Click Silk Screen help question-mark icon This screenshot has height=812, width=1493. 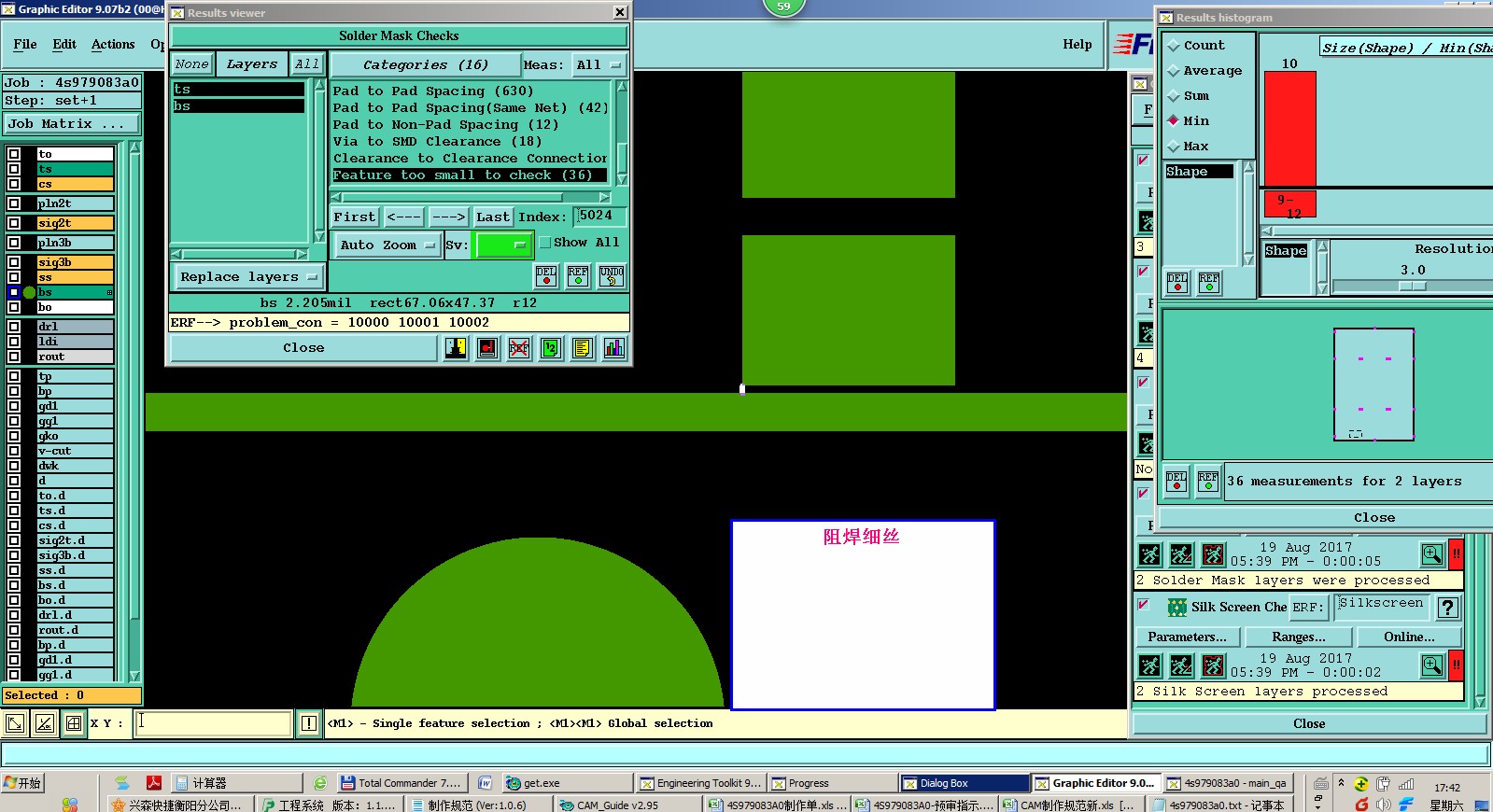[x=1448, y=609]
